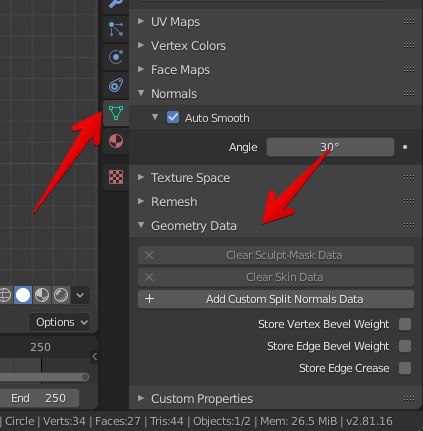Open the Particles properties tab
The image size is (423, 431).
116,29
